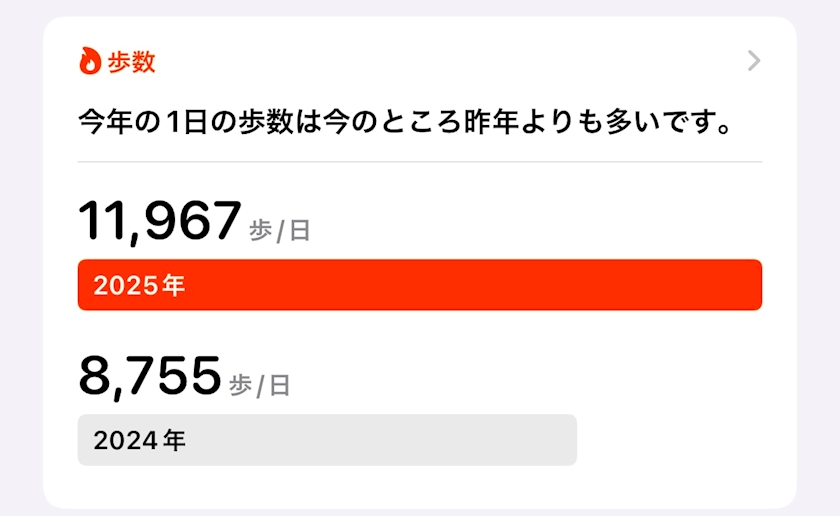Expand details with the right chevron arrow
The width and height of the screenshot is (840, 516).
point(754,62)
